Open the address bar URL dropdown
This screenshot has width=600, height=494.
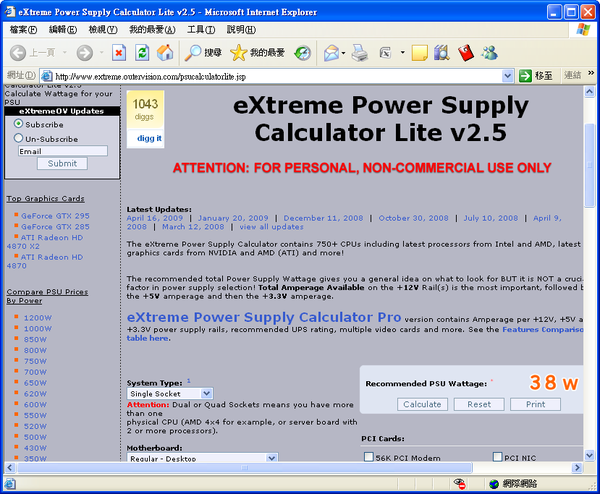point(507,76)
